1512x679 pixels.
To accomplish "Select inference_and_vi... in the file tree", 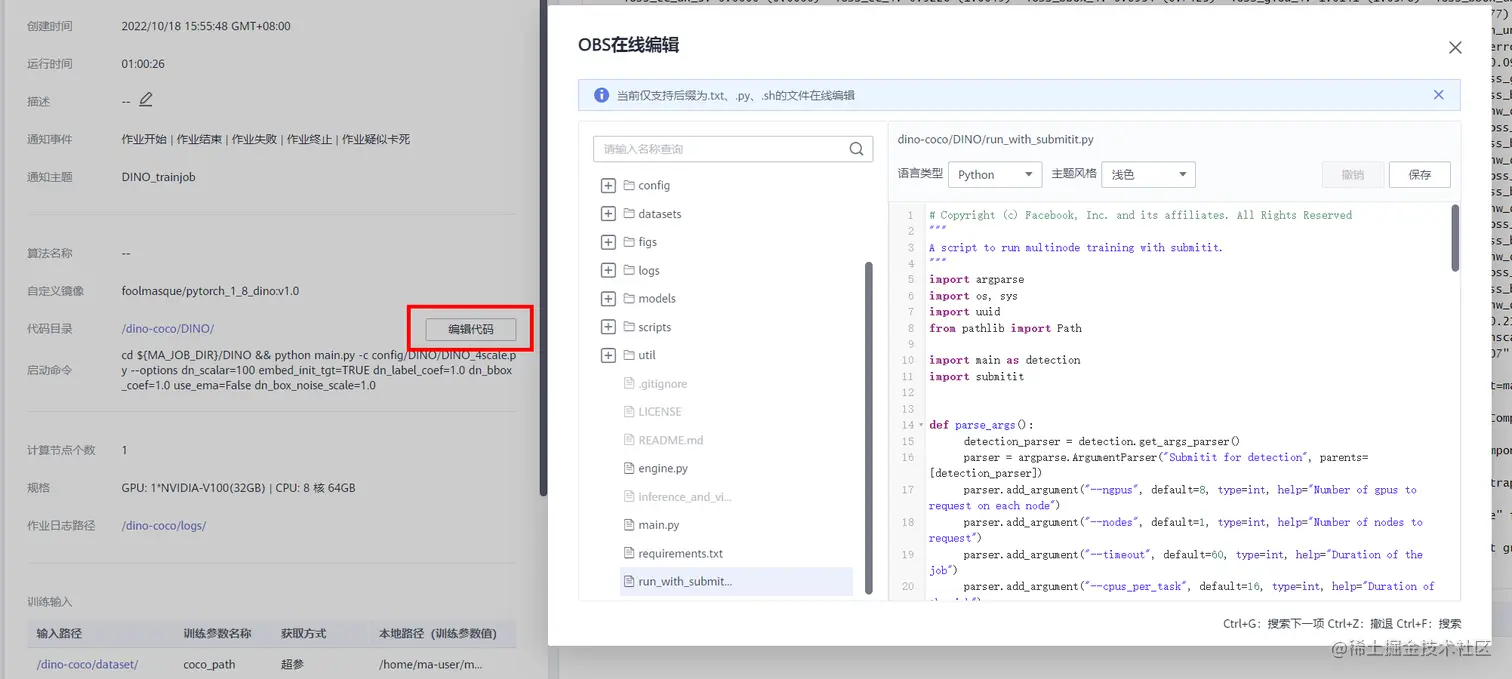I will point(685,497).
